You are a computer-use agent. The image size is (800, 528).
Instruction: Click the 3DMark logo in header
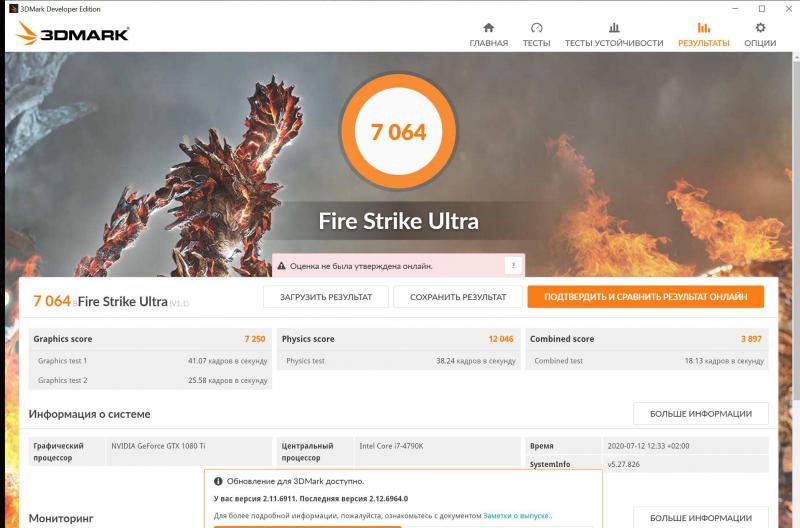72,34
